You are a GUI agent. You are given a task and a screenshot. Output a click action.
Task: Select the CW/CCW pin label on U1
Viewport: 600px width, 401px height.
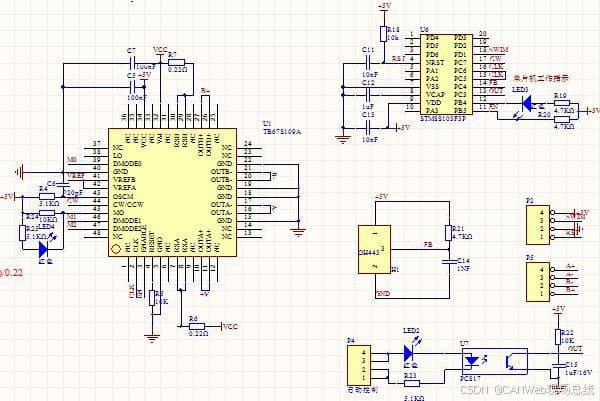click(128, 204)
